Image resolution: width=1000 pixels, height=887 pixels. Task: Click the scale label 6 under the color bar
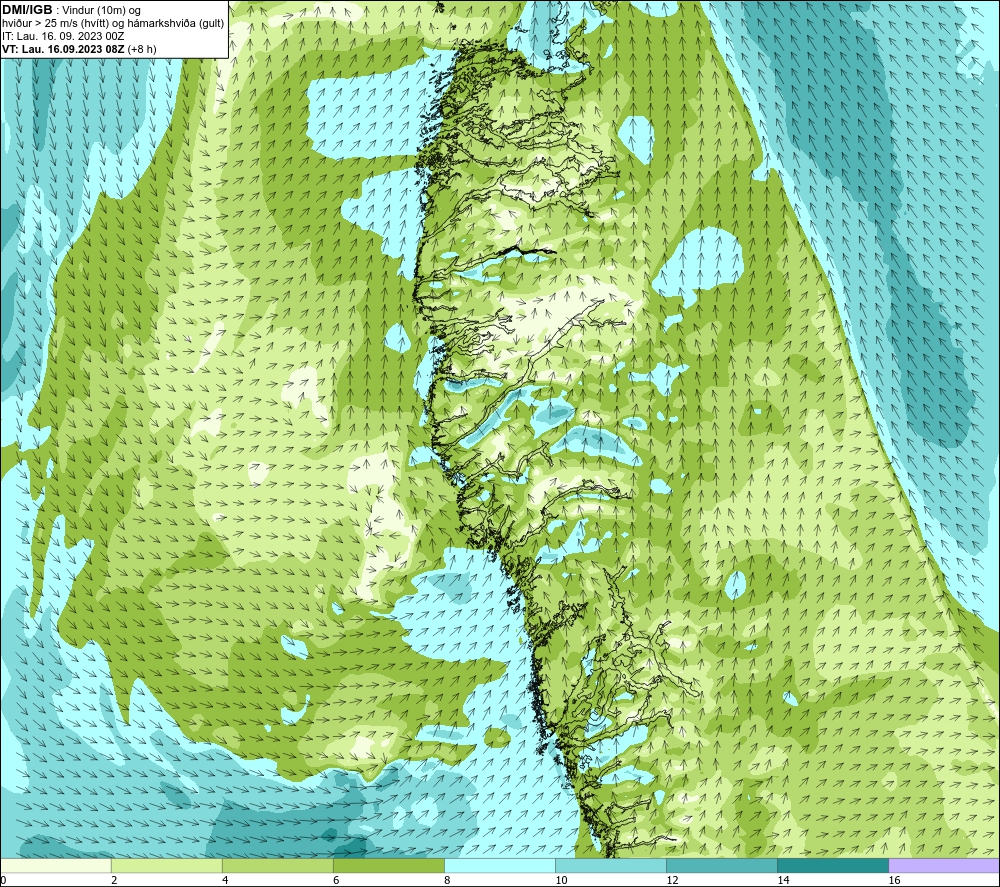tap(336, 881)
